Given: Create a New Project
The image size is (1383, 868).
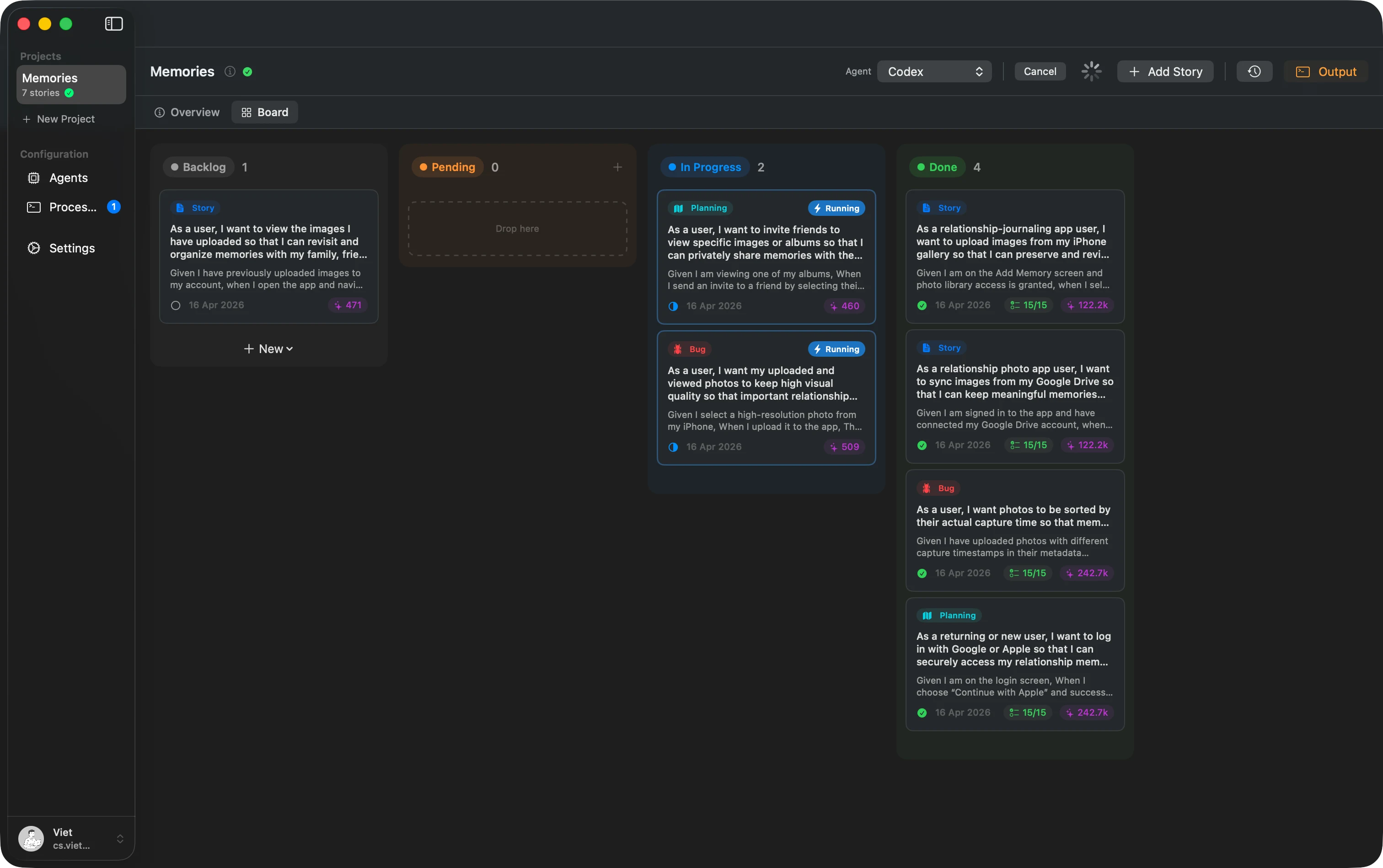Looking at the screenshot, I should tap(59, 119).
